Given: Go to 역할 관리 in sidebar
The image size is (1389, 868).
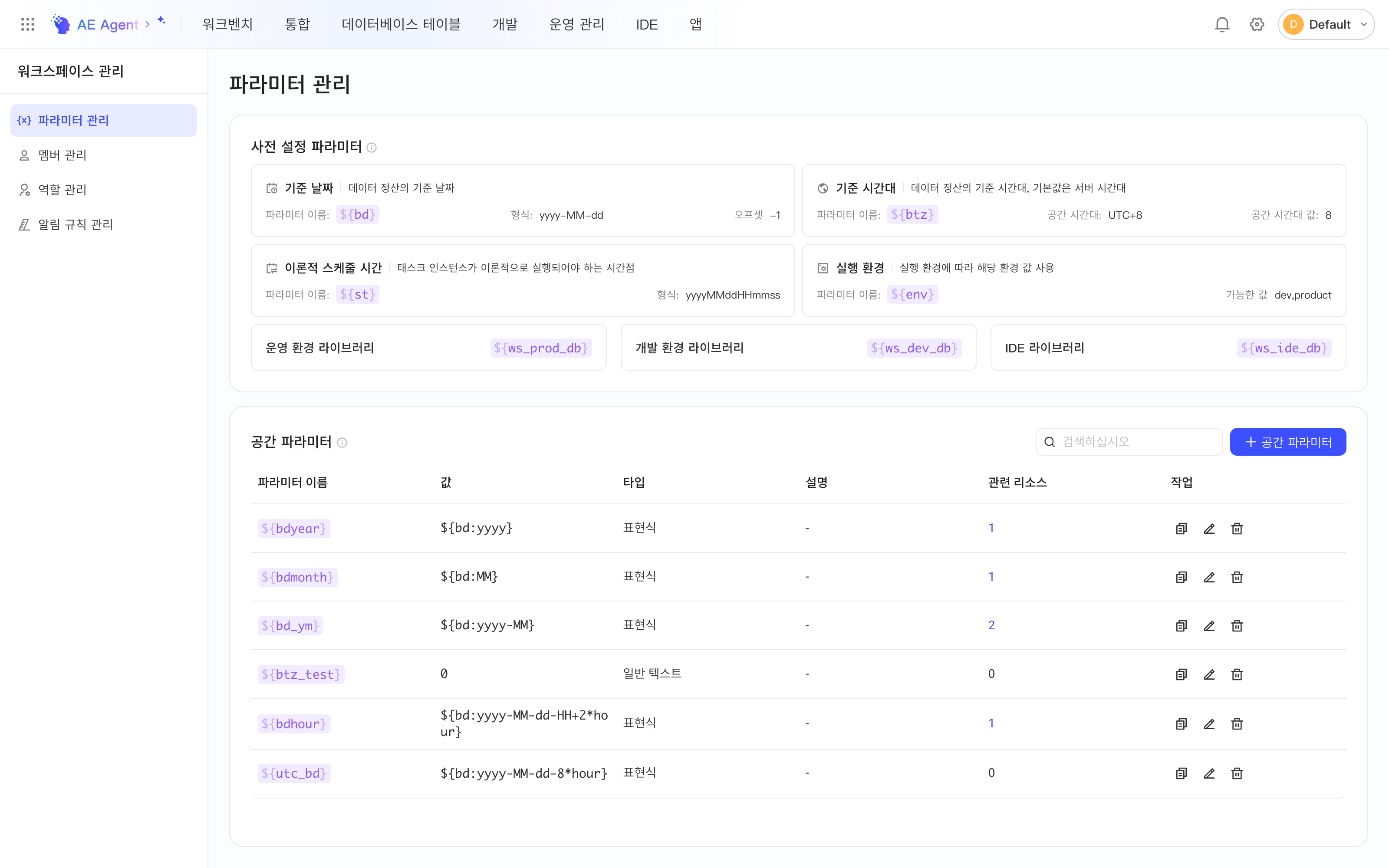Looking at the screenshot, I should [103, 190].
